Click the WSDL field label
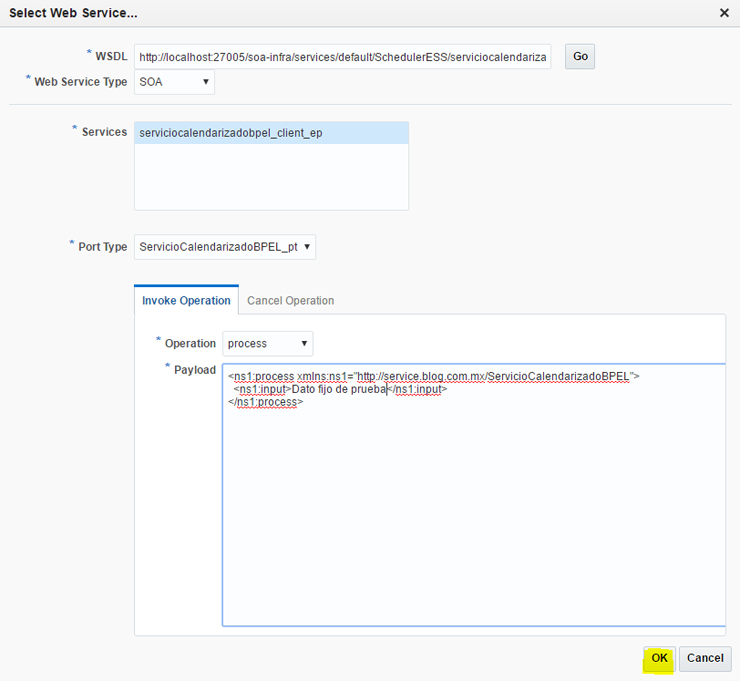The height and width of the screenshot is (681, 740). 111,56
